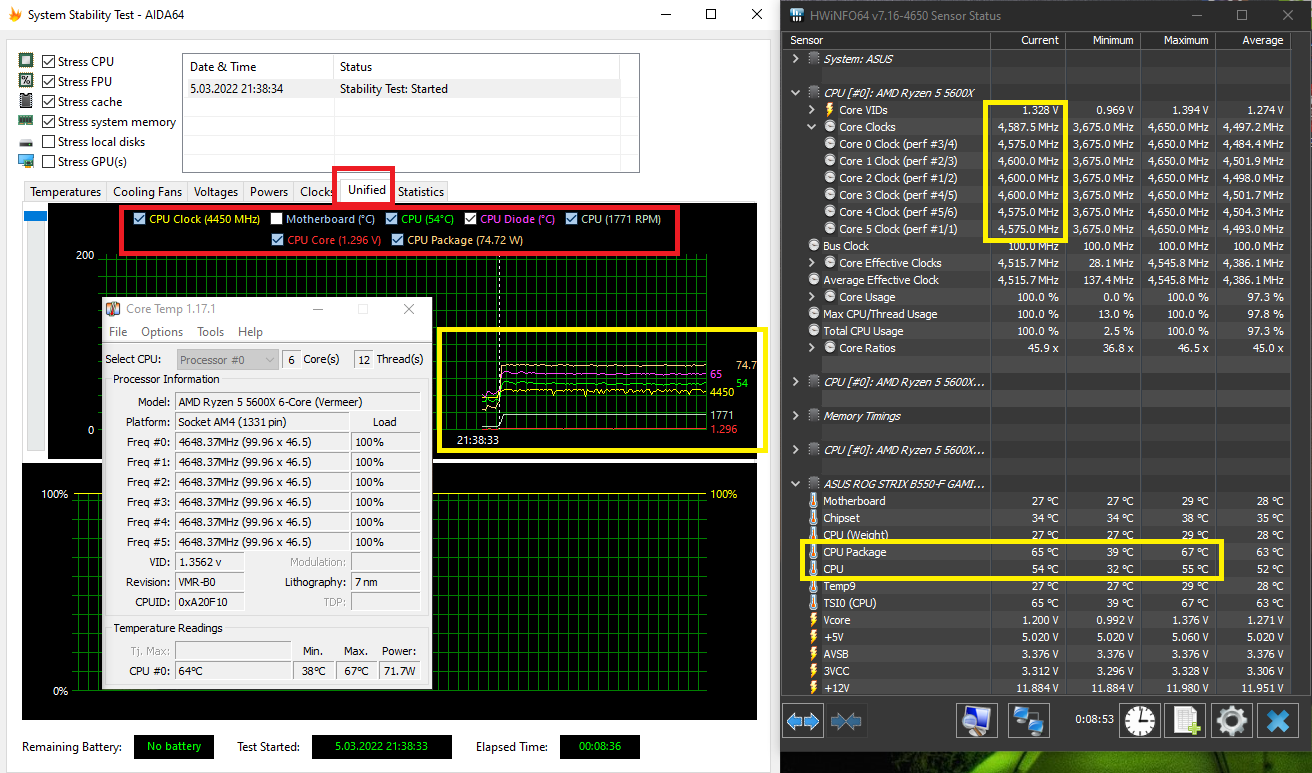Click disk icon beside Stress local disks
Screen dimensions: 1312x773
tap(26, 141)
